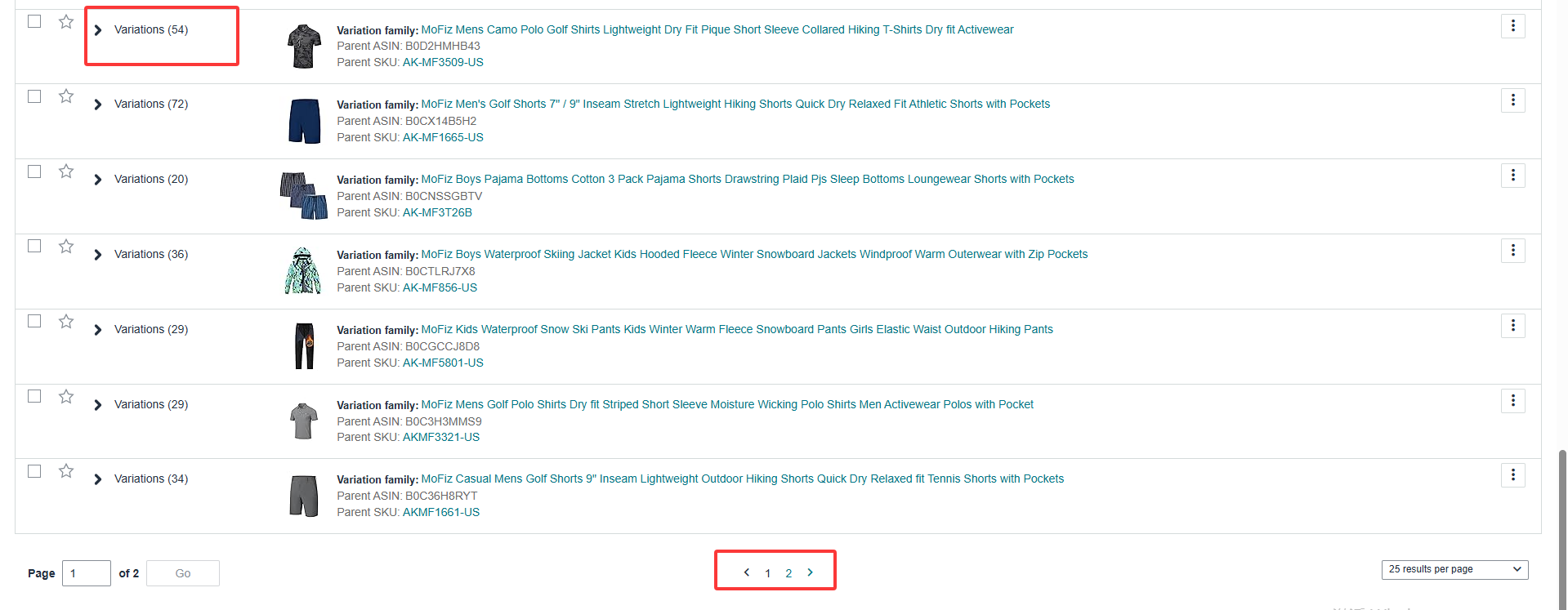Expand Variations (20) row
Image resolution: width=1568 pixels, height=610 pixels.
click(98, 180)
